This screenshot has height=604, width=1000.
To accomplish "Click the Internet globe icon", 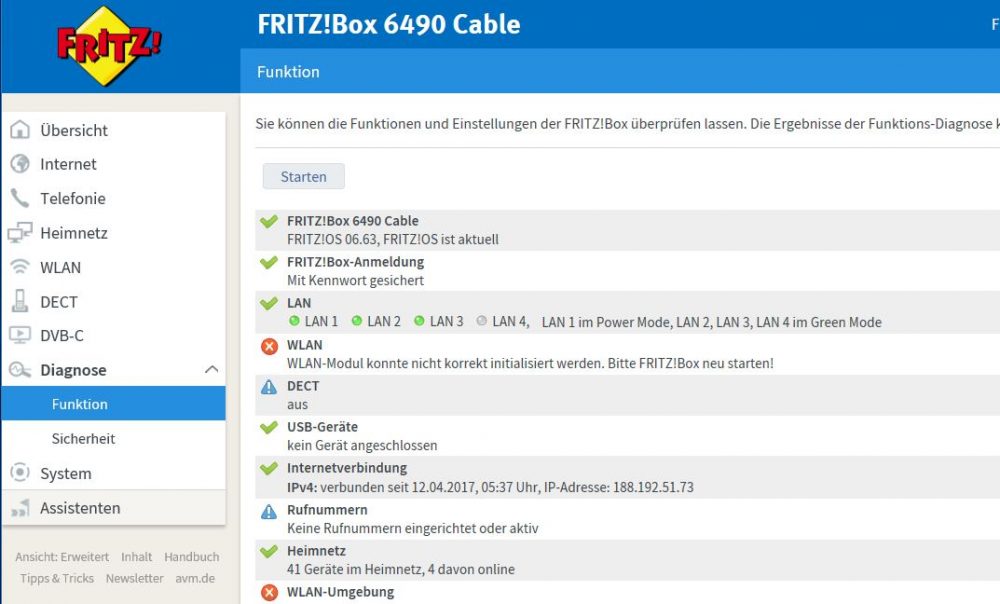I will [x=20, y=164].
